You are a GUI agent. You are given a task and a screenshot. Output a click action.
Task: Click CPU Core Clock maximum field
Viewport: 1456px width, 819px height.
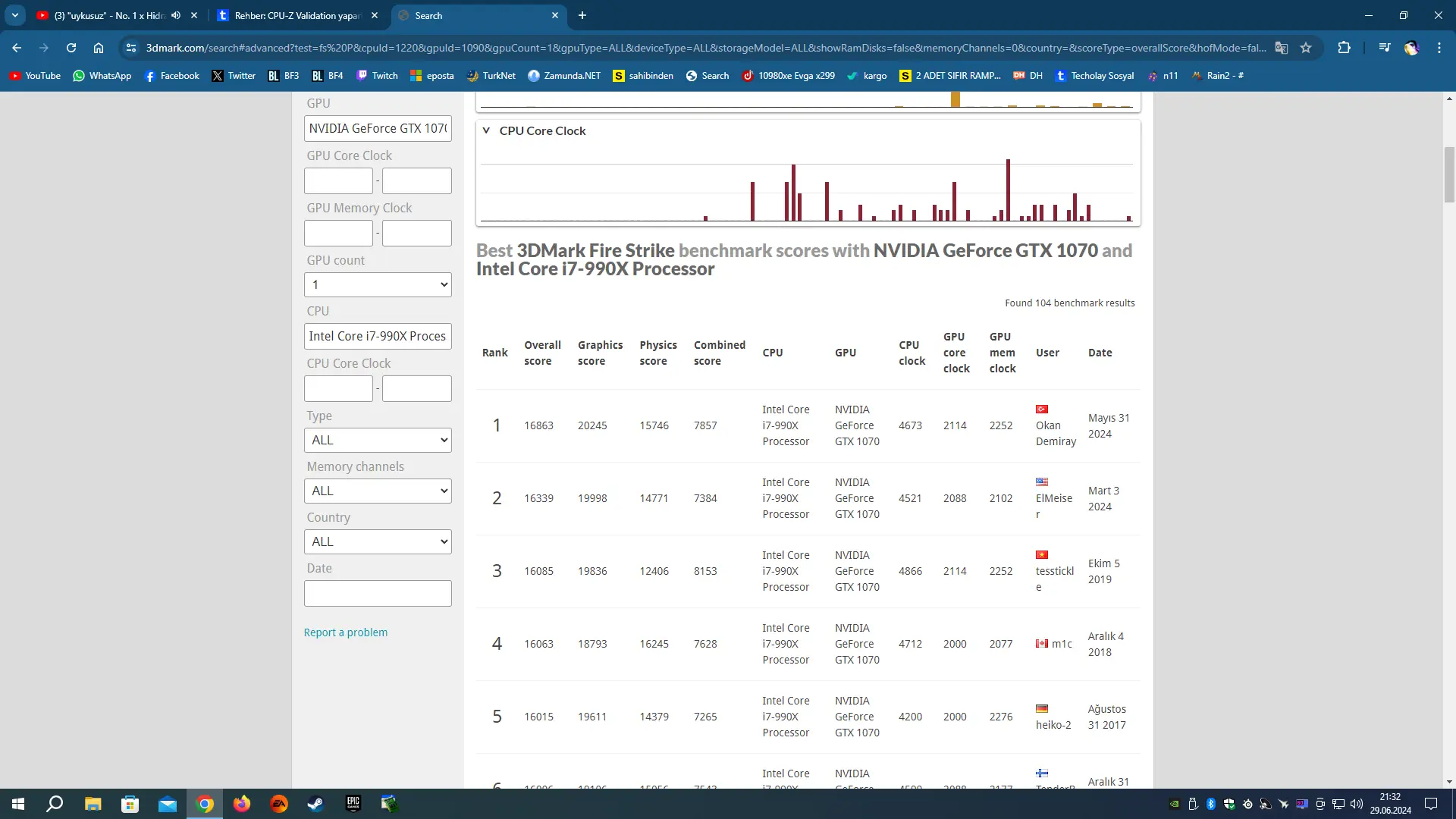click(x=417, y=389)
